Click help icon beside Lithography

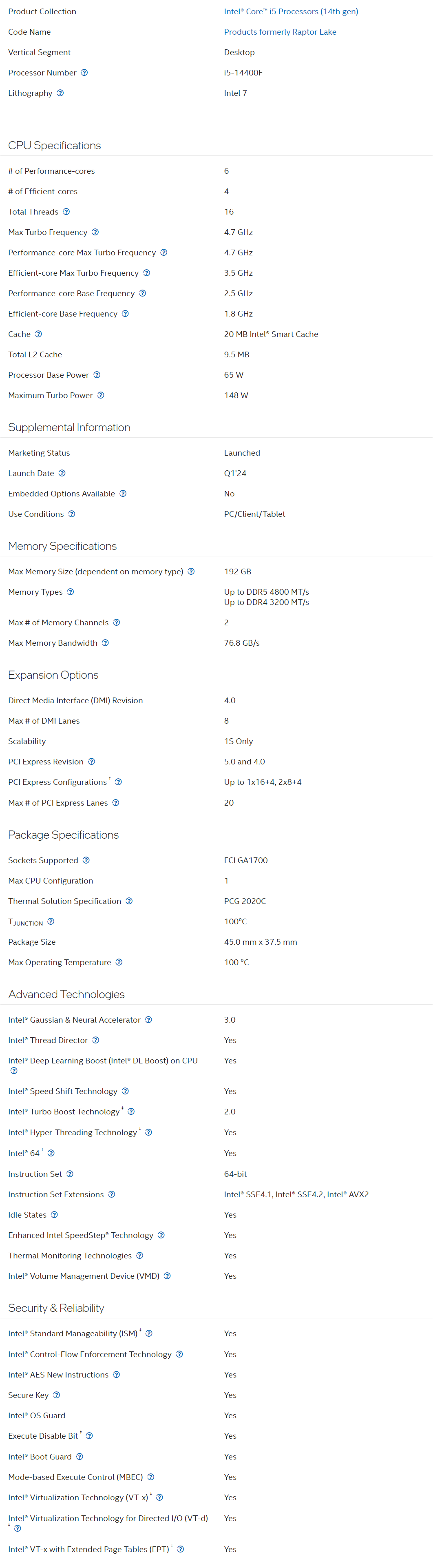coord(60,93)
